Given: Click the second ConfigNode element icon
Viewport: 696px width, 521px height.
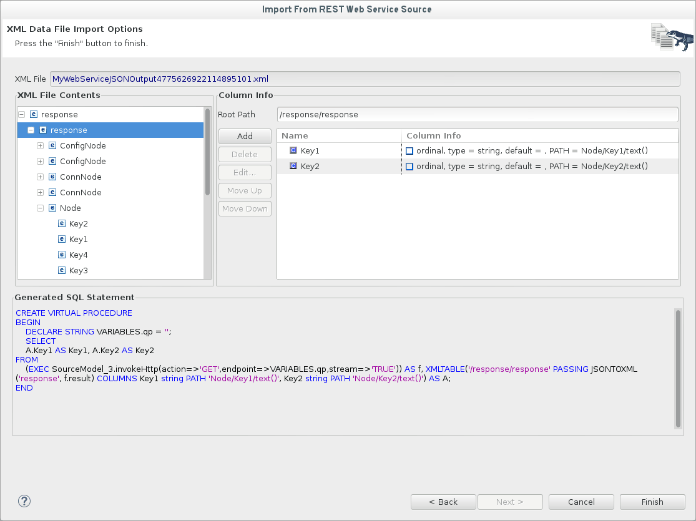Looking at the screenshot, I should [x=52, y=161].
